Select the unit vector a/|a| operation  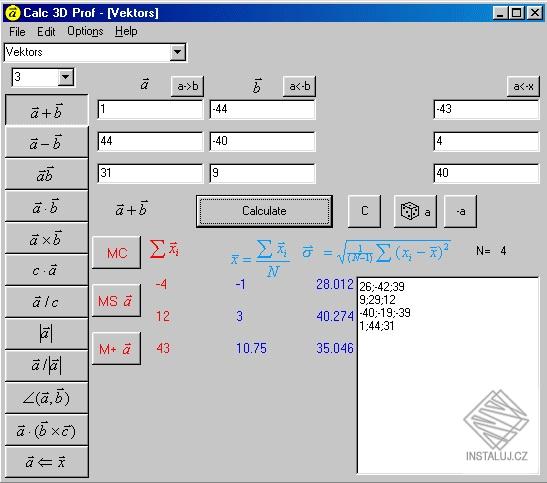46,366
